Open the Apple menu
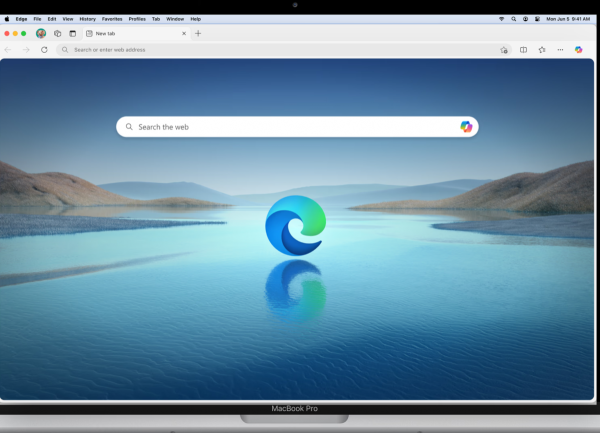 pos(7,19)
